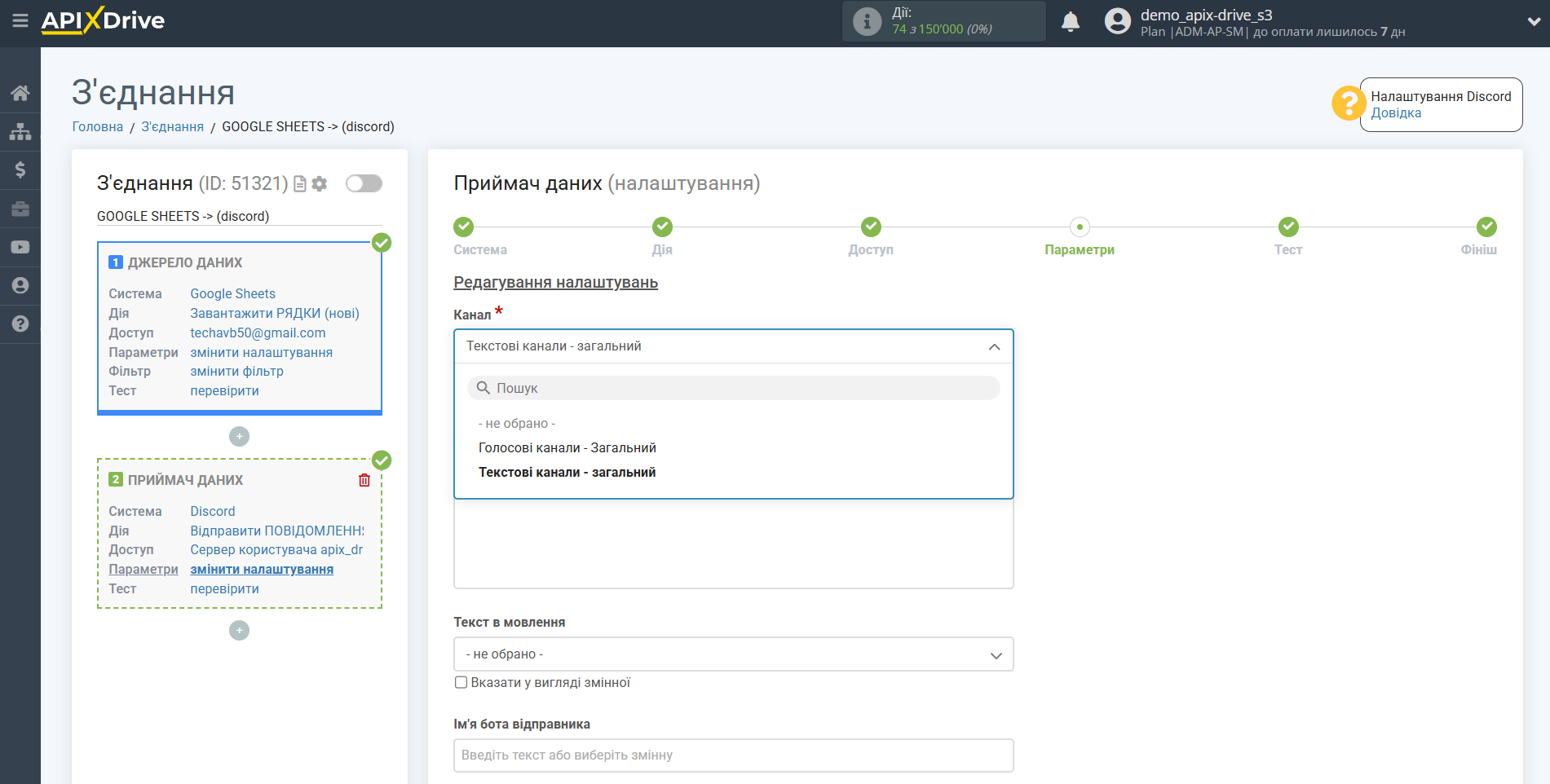The height and width of the screenshot is (784, 1550).
Task: Open the help question sidebar icon
Action: (x=20, y=324)
